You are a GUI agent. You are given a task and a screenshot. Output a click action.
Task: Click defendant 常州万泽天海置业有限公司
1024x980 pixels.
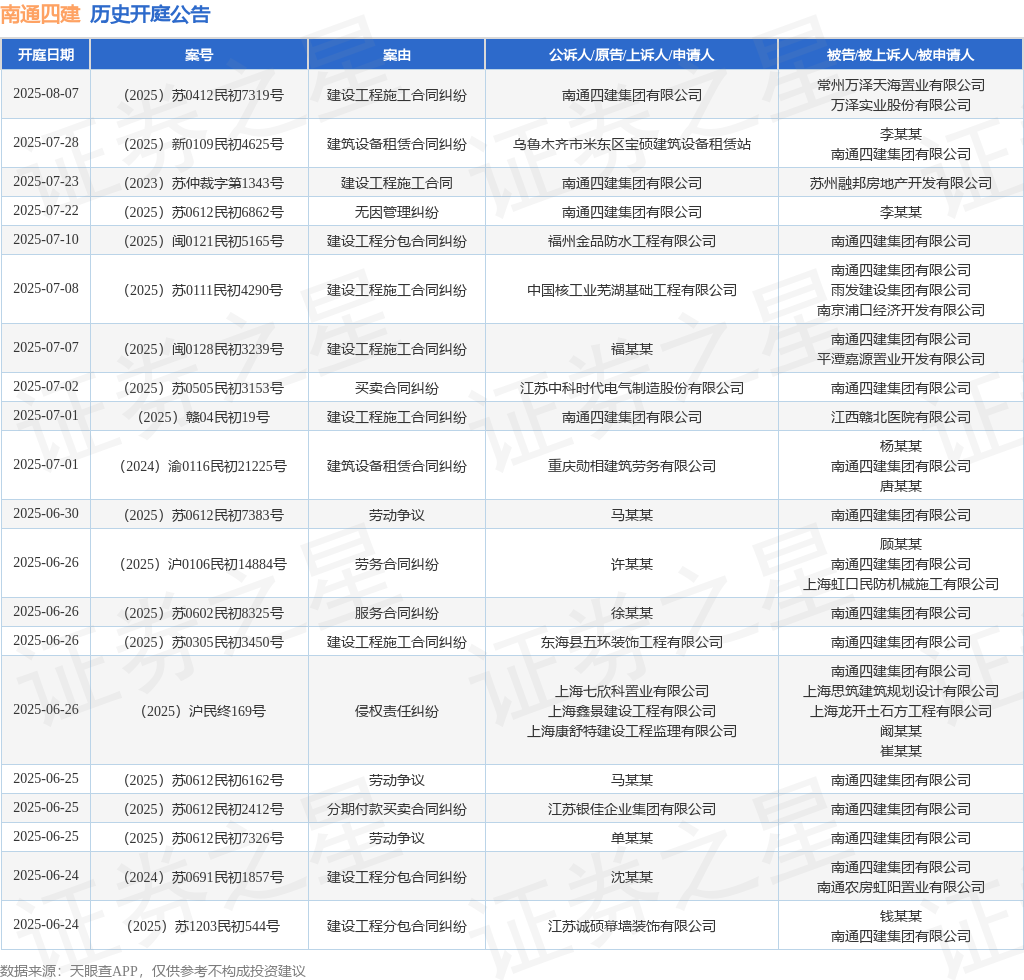click(x=901, y=85)
